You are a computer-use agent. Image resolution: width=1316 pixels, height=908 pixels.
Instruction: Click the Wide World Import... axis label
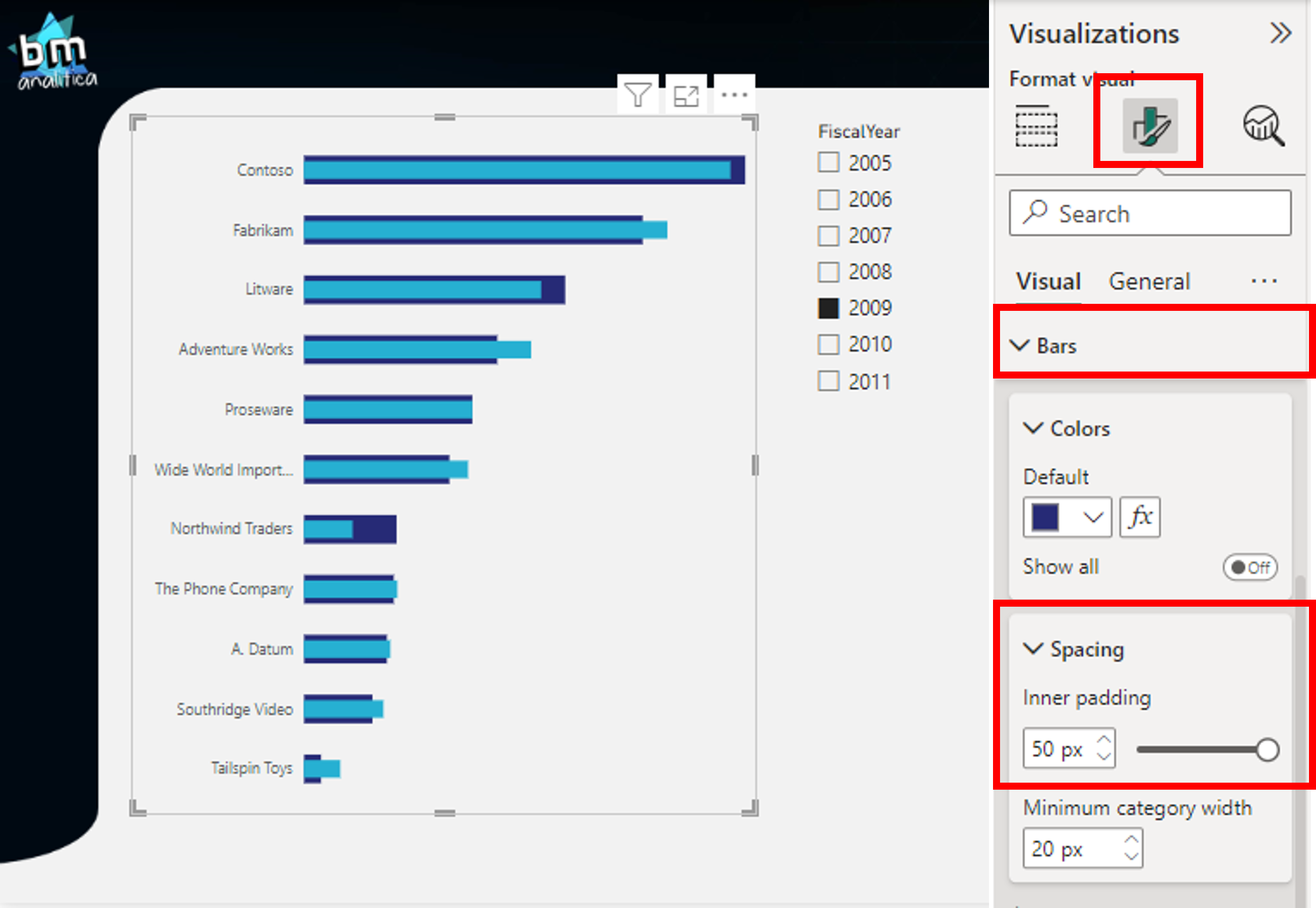tap(224, 469)
